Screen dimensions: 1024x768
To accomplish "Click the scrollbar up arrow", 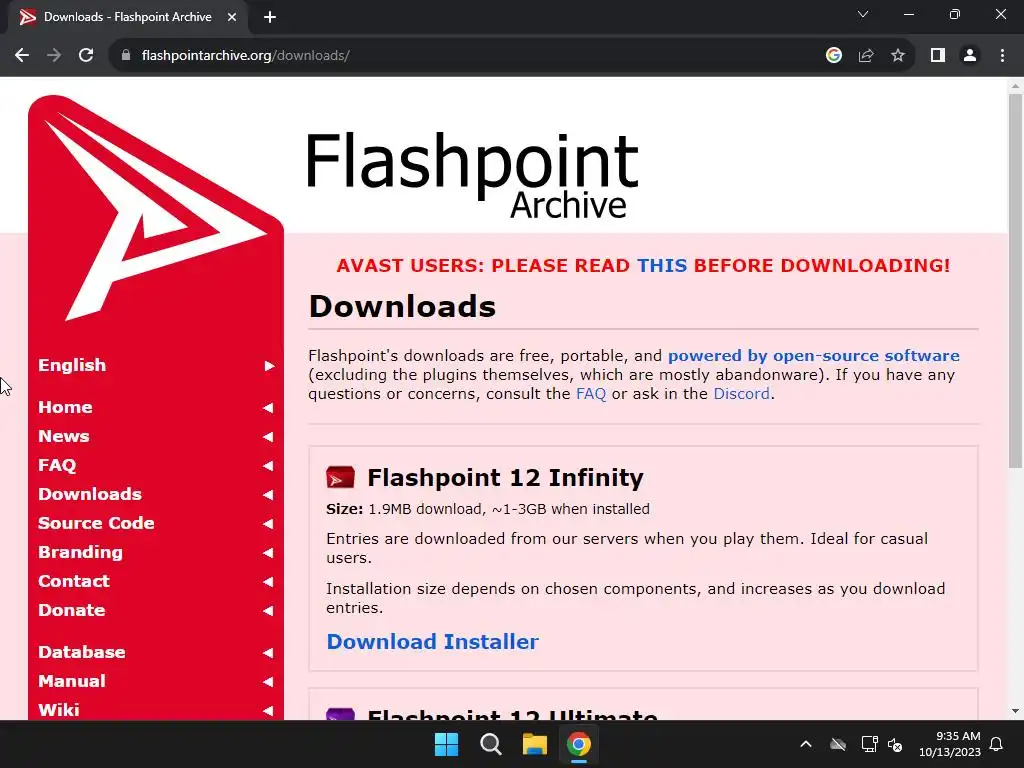I will click(x=1015, y=86).
